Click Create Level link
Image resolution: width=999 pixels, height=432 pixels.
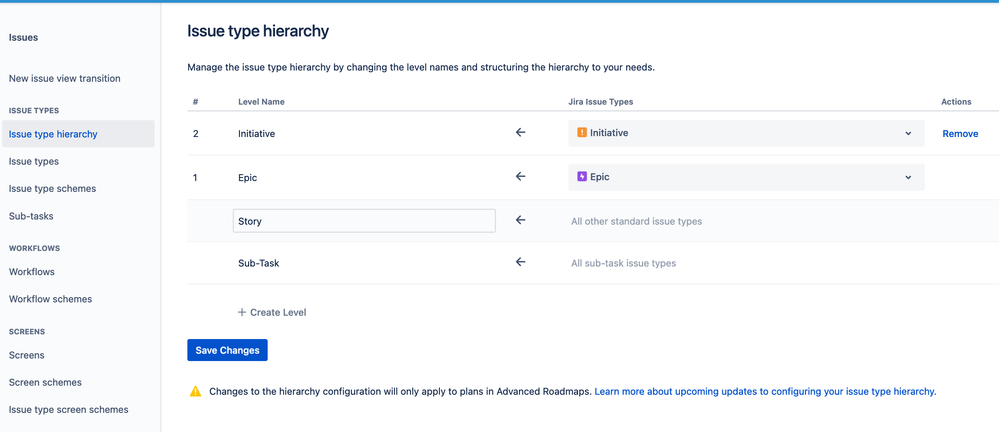272,312
